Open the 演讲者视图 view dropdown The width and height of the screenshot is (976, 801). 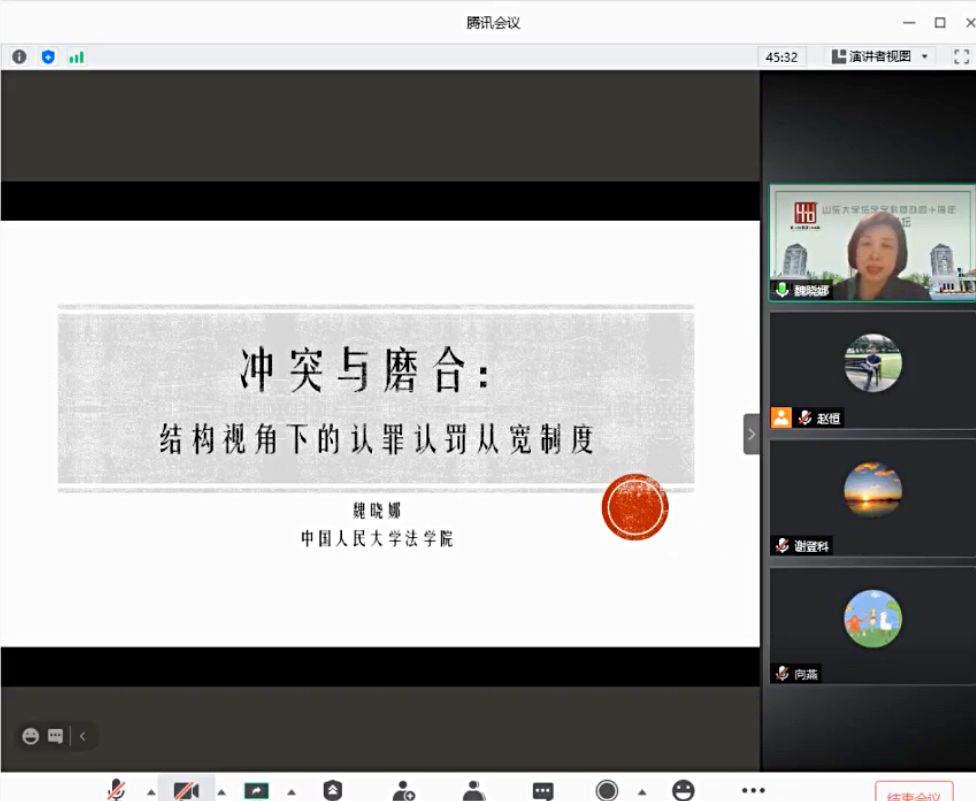coord(880,57)
